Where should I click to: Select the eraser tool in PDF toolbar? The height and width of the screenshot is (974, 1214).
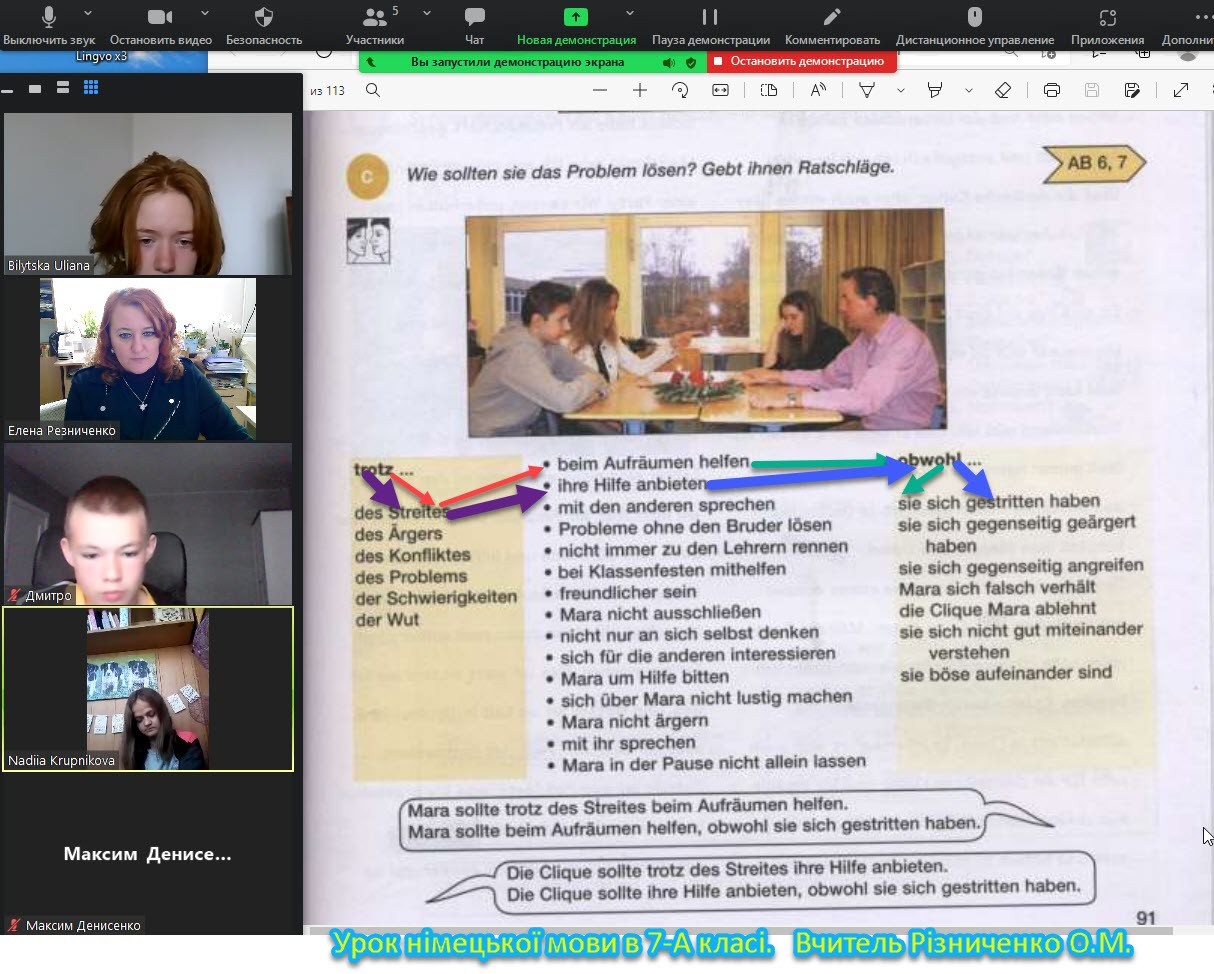(1003, 90)
